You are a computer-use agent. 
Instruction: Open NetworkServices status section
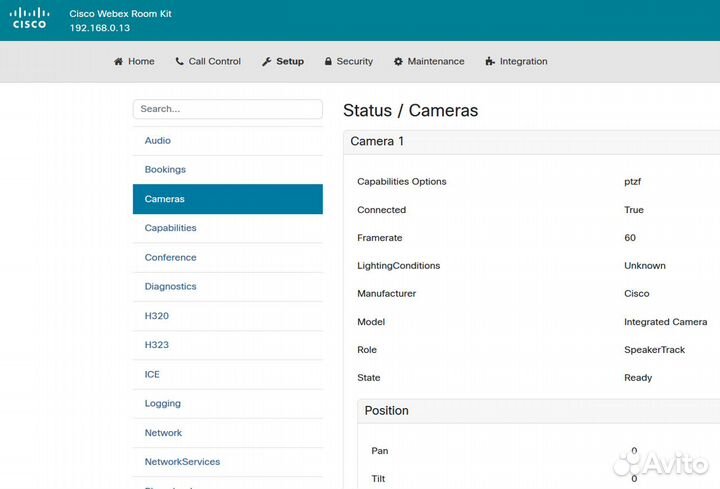228,462
